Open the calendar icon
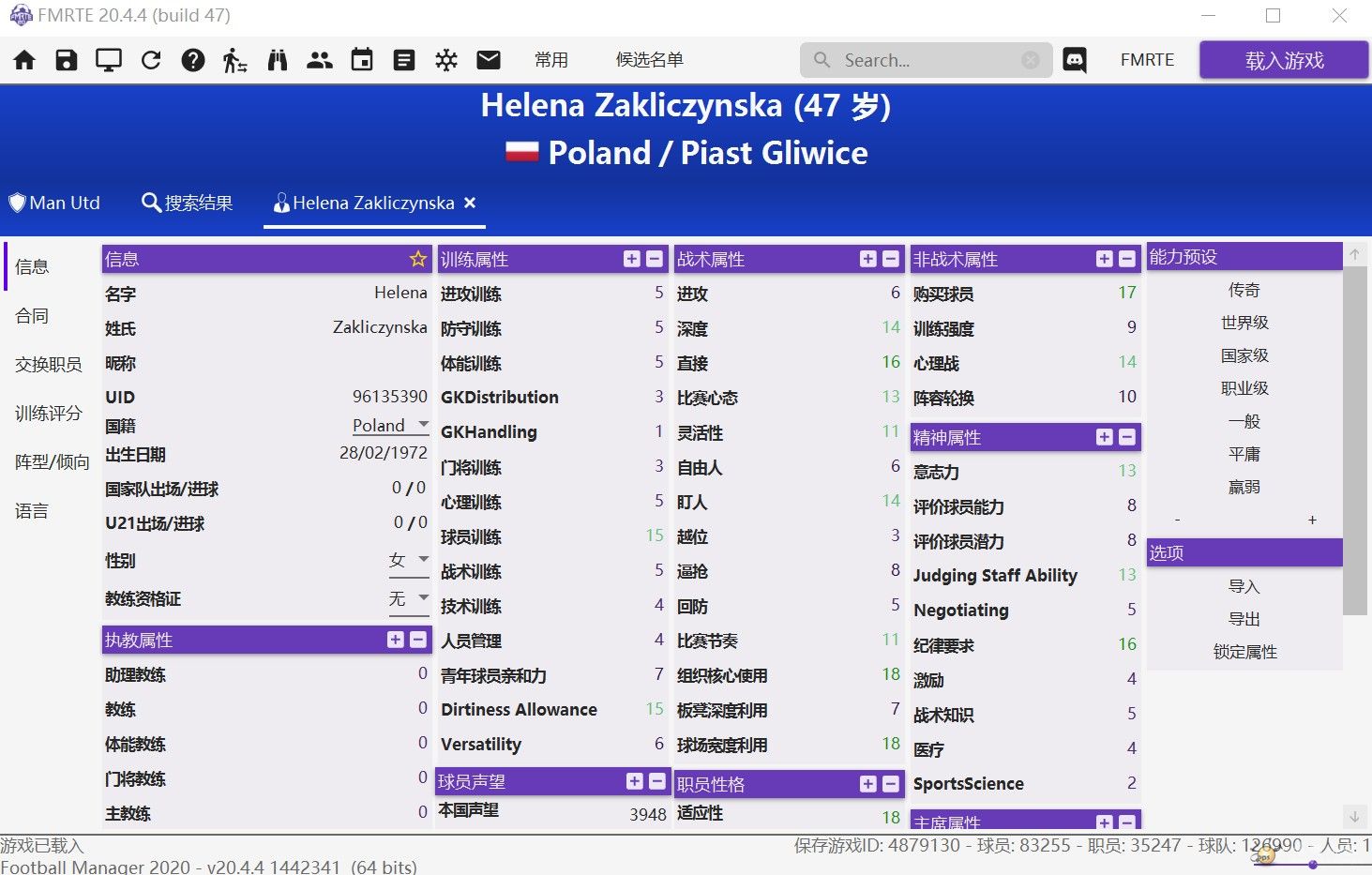Screen dimensions: 1372x875 pos(362,60)
